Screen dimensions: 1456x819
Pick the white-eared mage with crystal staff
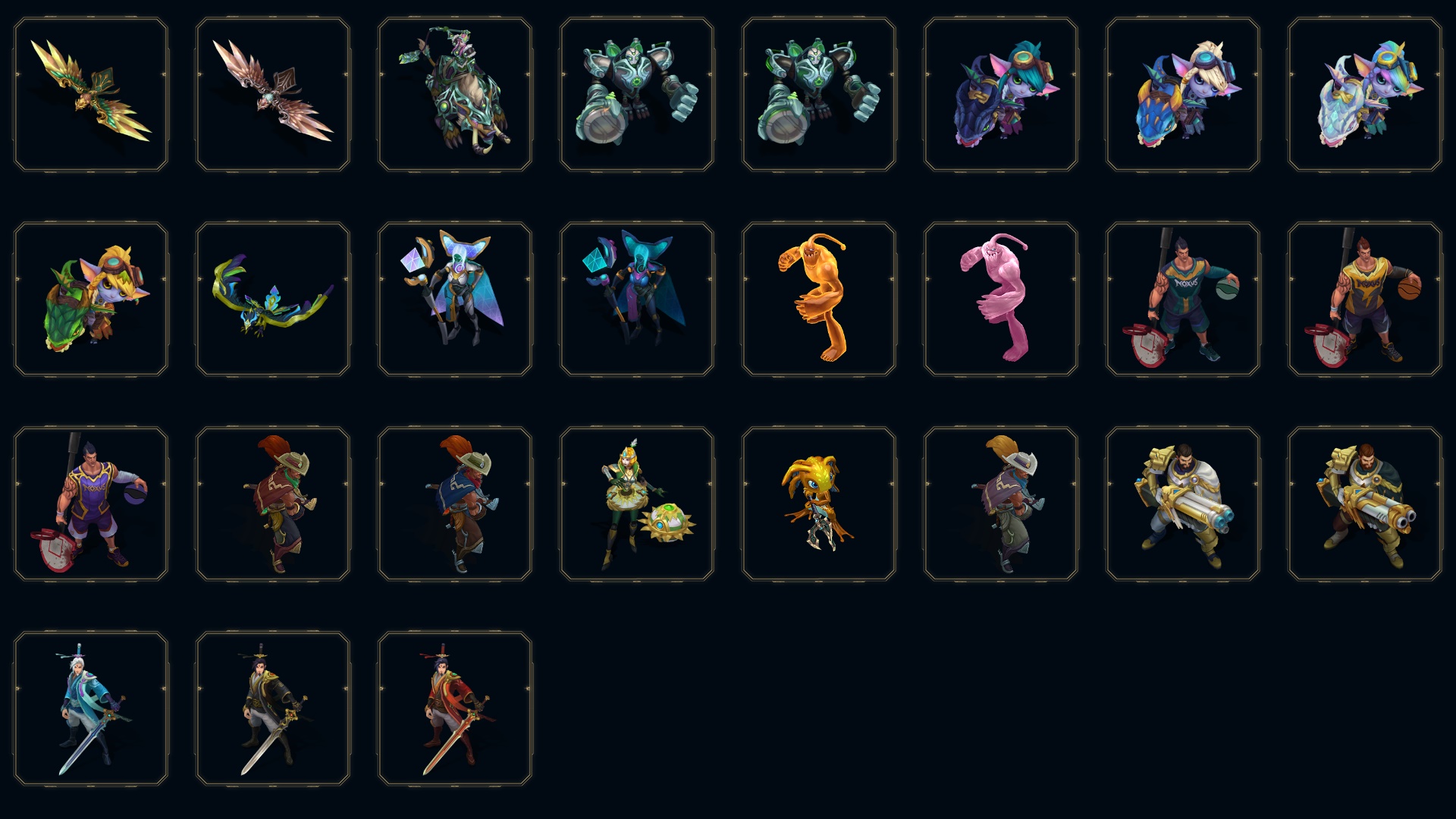455,299
